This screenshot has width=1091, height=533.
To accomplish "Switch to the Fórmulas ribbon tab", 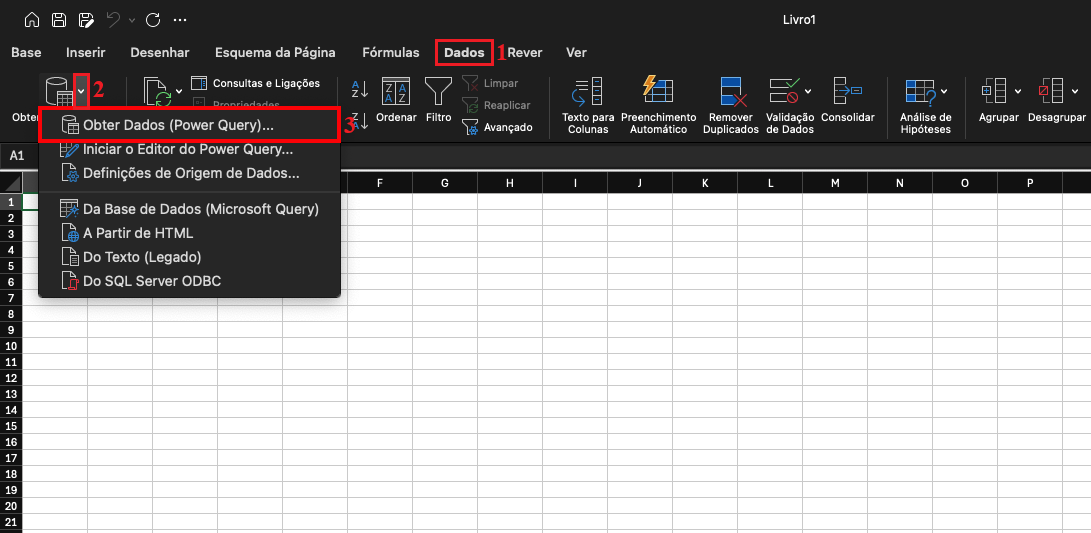I will coord(391,52).
